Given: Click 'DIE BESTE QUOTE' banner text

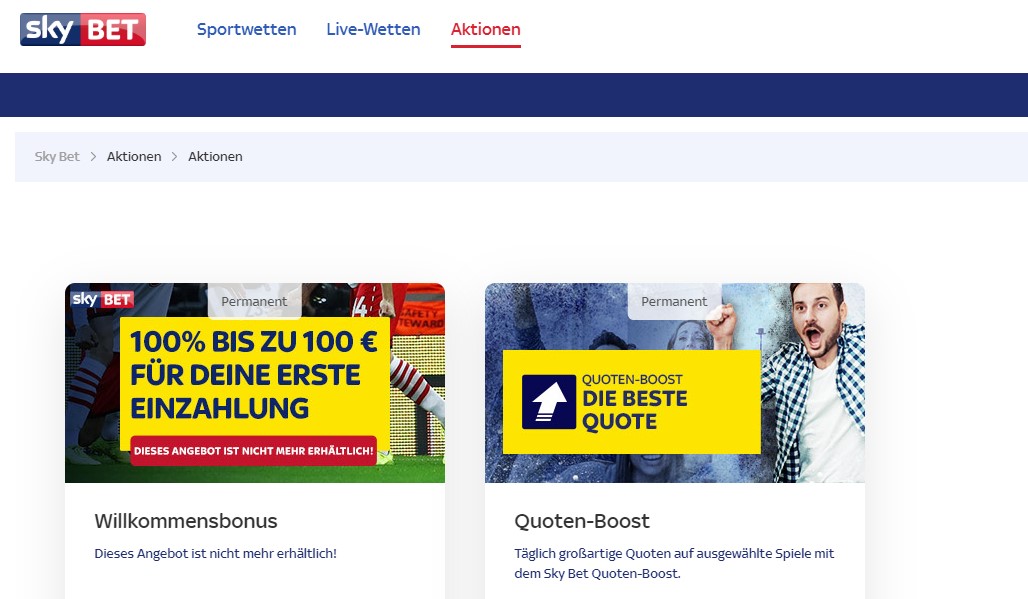Looking at the screenshot, I should [x=635, y=410].
